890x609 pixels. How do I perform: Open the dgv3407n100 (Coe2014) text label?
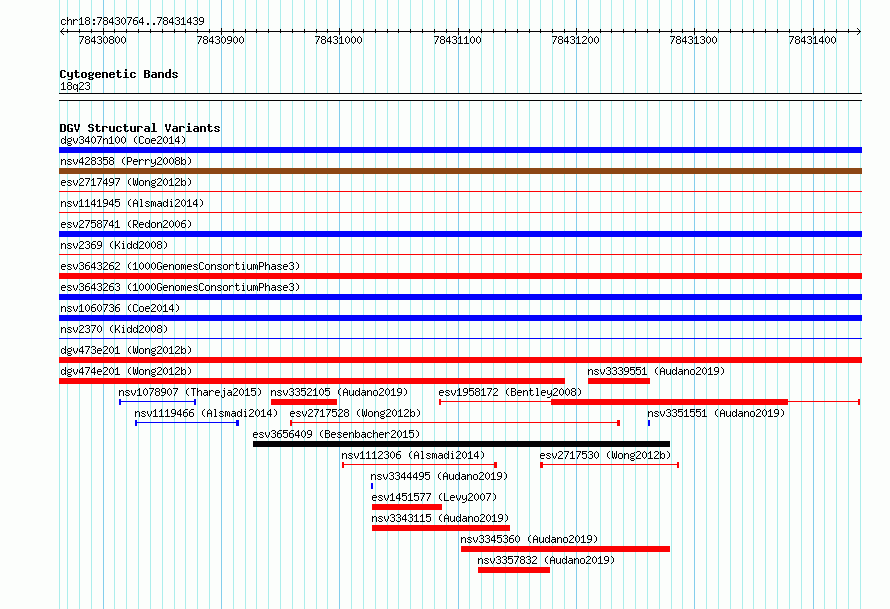(x=123, y=140)
